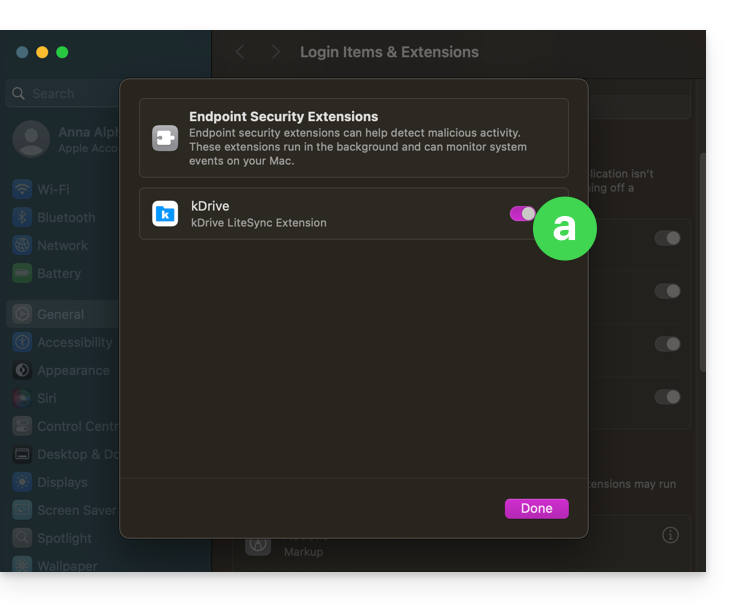Select Network in the sidebar
This screenshot has height=602, width=736.
[62, 245]
